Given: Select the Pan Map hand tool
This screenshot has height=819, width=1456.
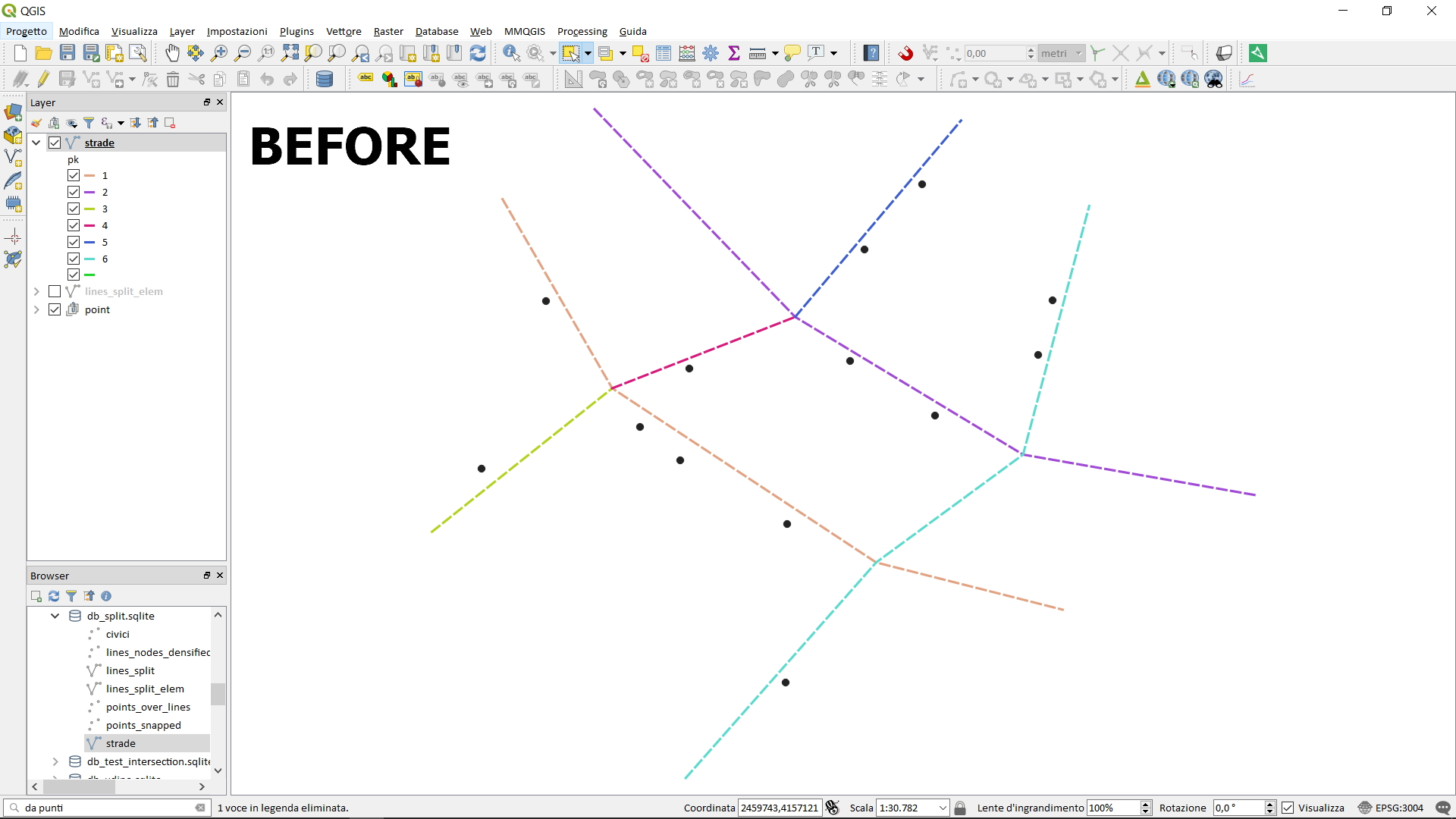Looking at the screenshot, I should [173, 53].
